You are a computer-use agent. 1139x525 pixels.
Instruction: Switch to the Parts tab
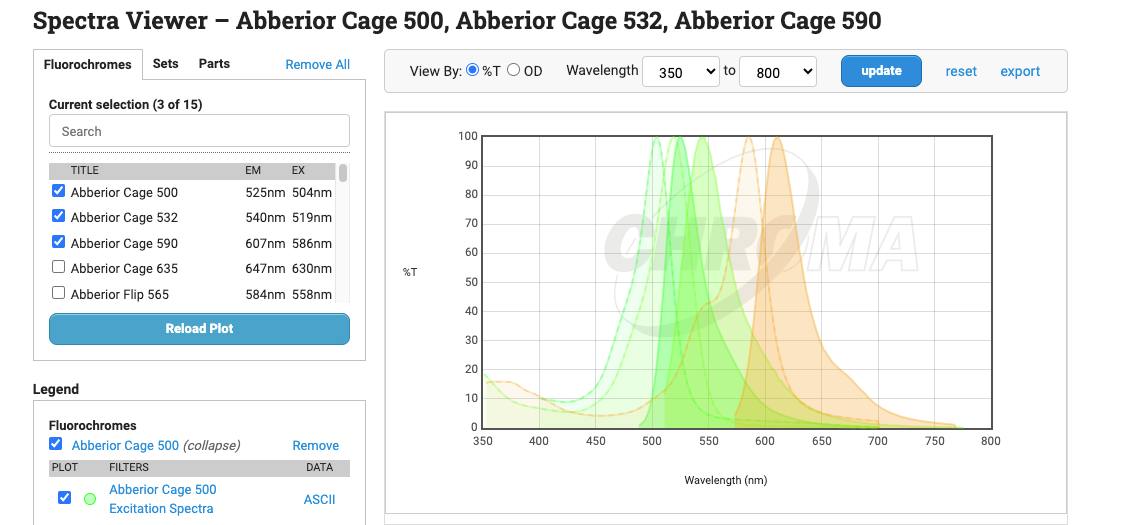[214, 63]
